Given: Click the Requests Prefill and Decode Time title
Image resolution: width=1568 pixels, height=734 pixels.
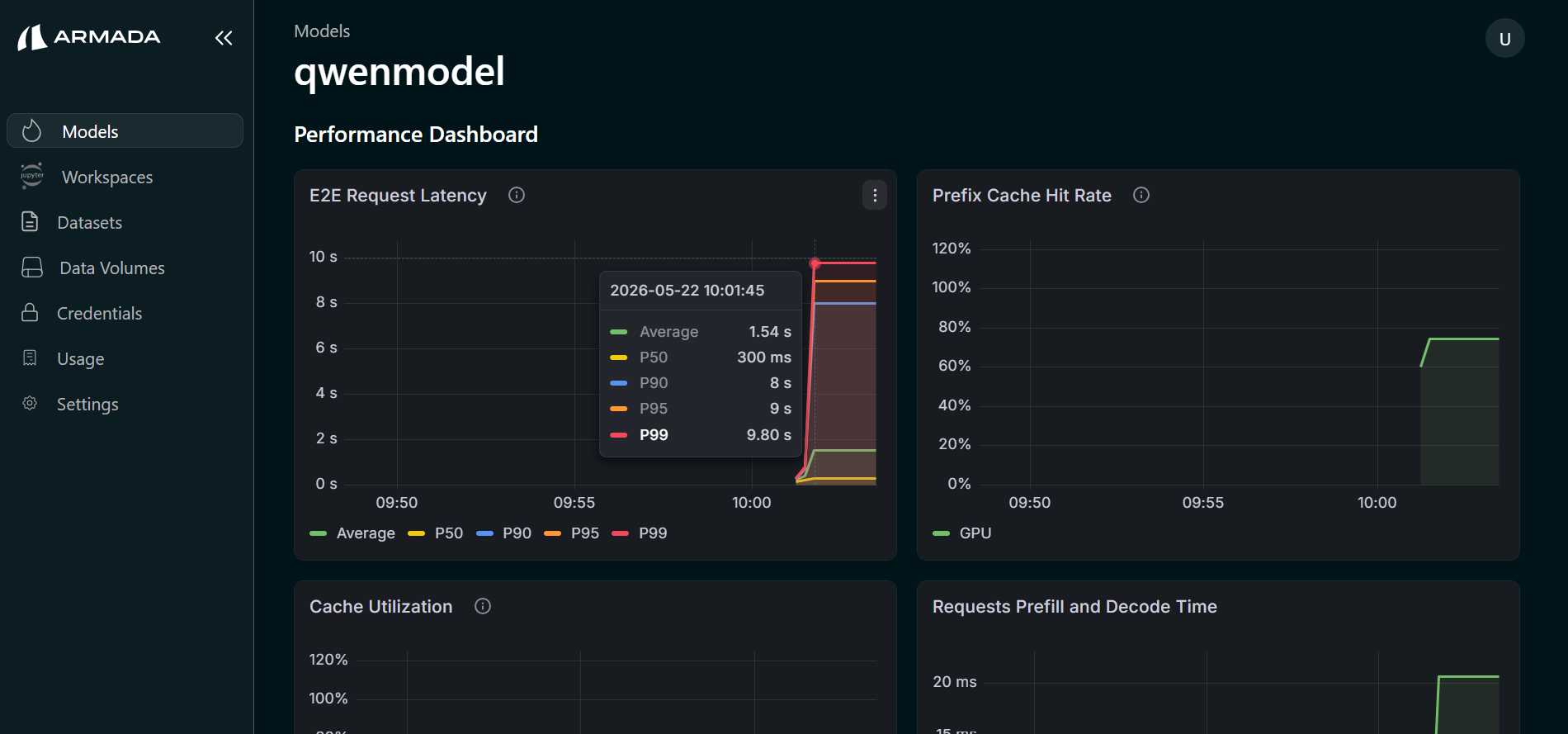Looking at the screenshot, I should [x=1074, y=606].
